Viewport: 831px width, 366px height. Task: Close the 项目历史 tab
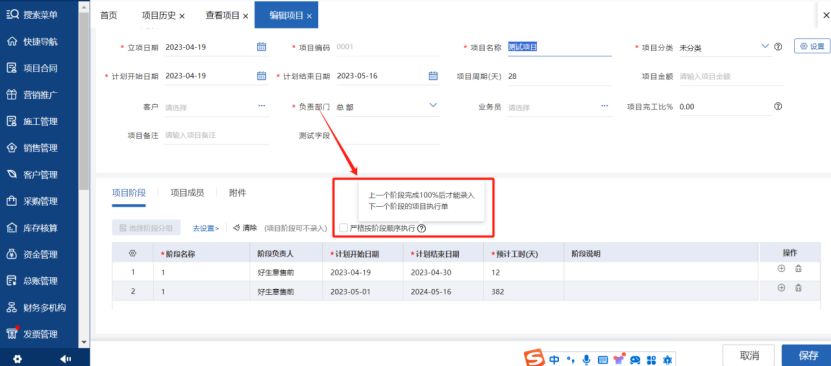click(x=182, y=16)
